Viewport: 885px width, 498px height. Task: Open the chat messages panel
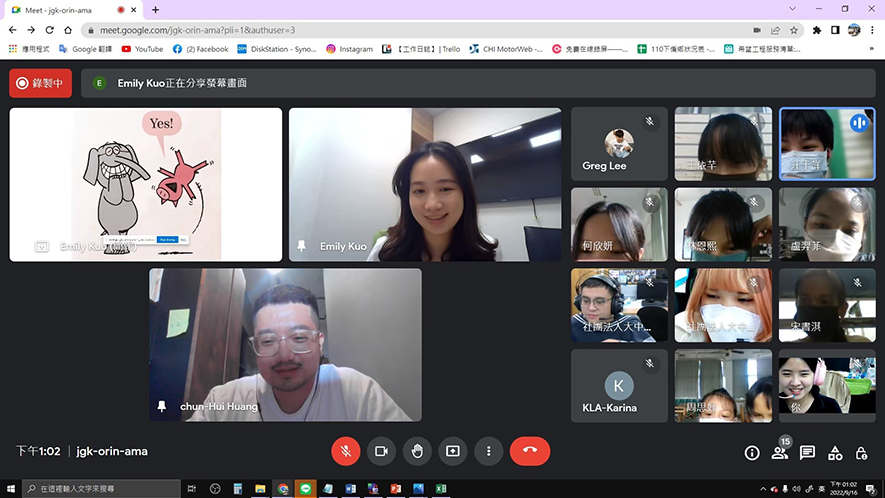807,453
